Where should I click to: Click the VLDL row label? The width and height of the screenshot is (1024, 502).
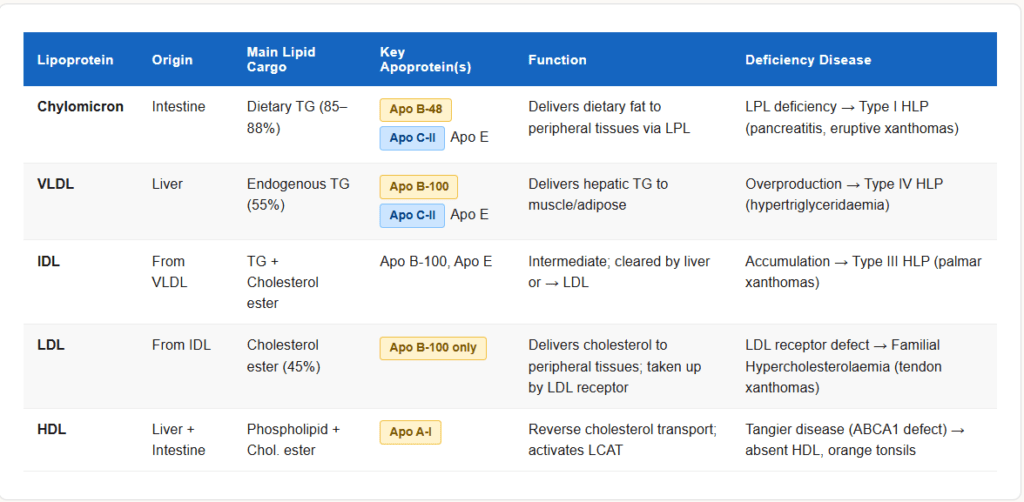point(55,184)
